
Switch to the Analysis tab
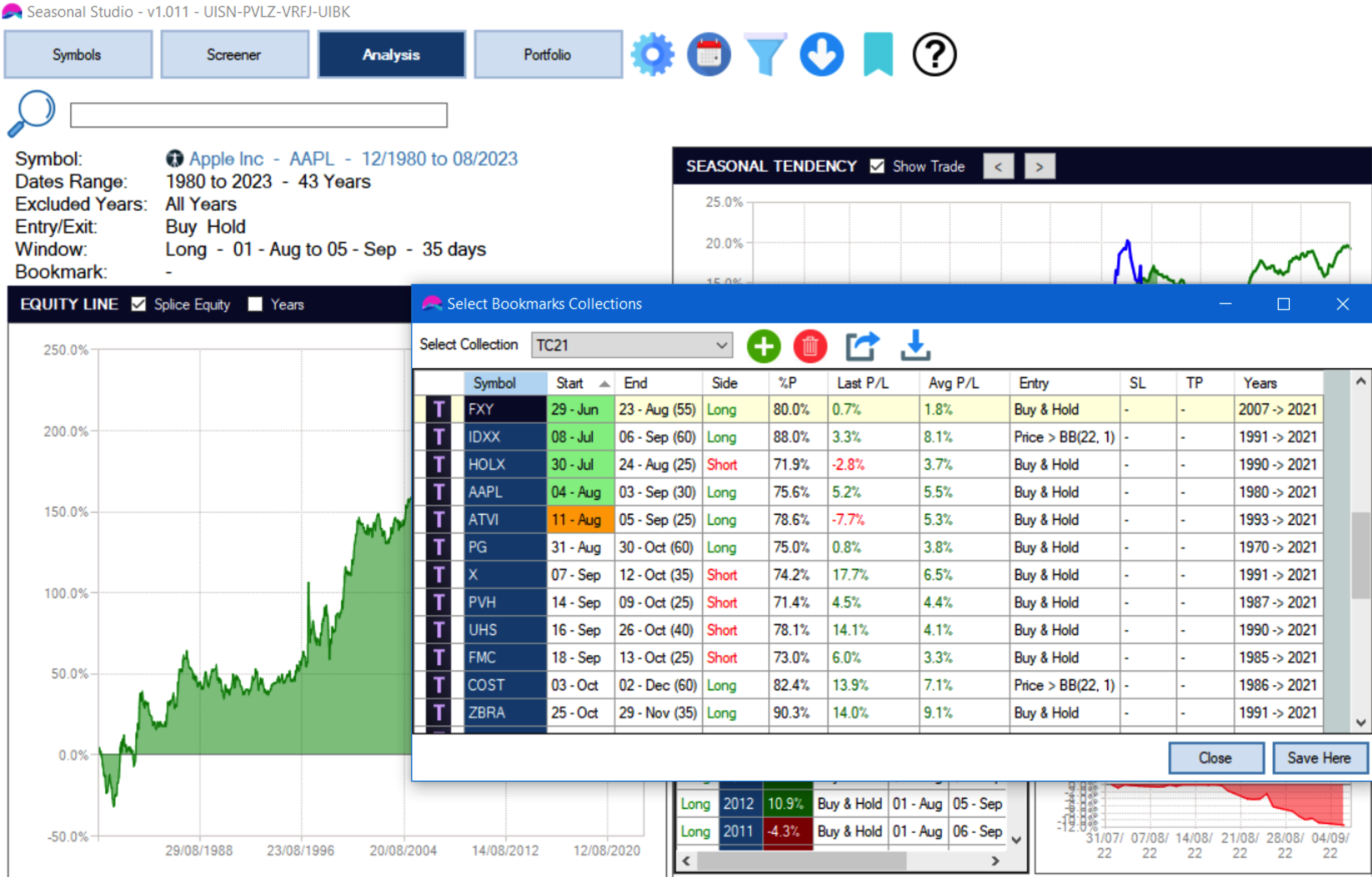(392, 55)
